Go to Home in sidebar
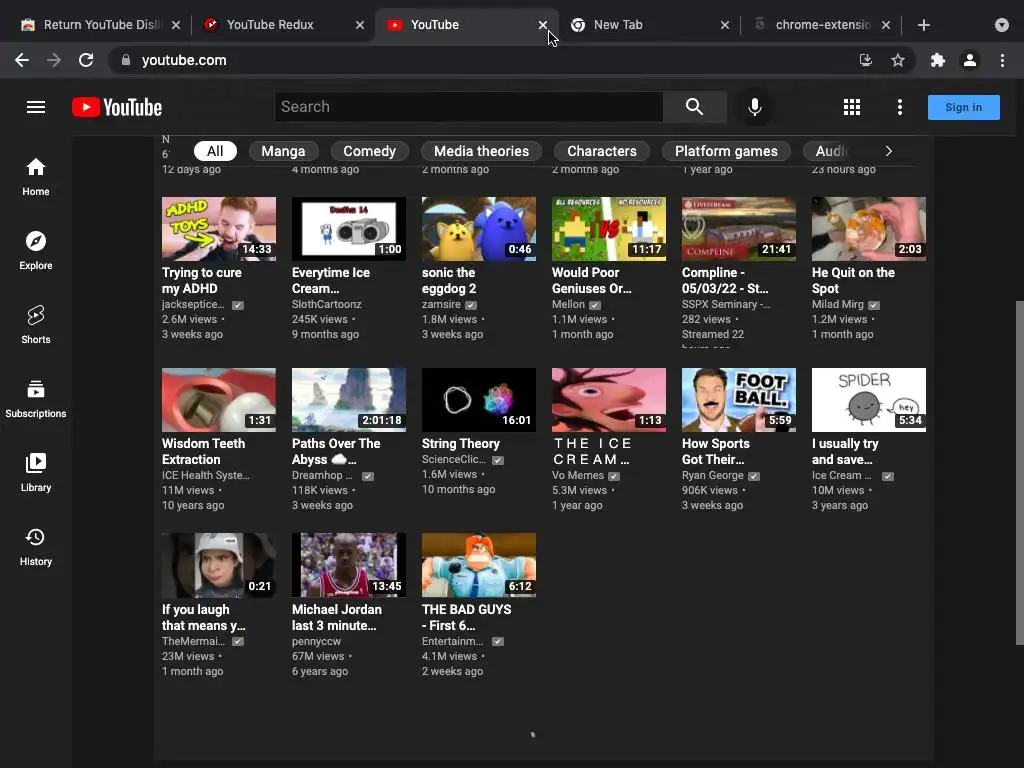 [x=36, y=177]
